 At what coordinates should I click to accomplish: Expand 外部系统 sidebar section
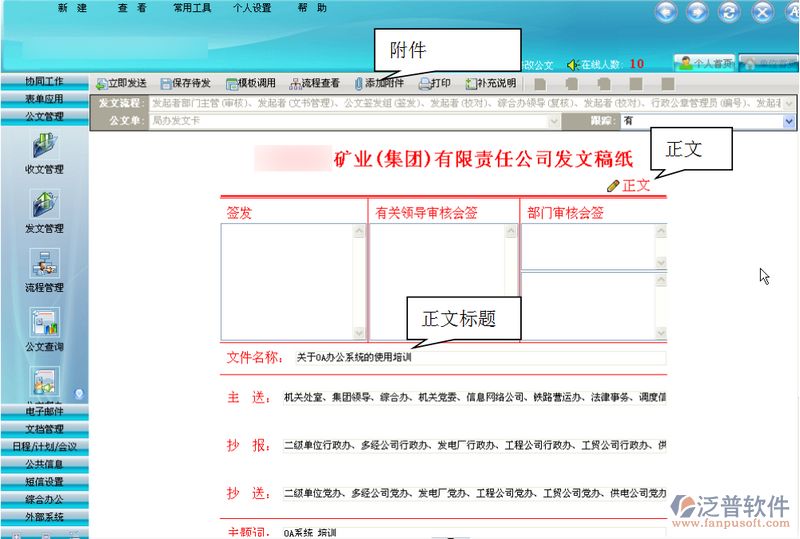(x=44, y=517)
